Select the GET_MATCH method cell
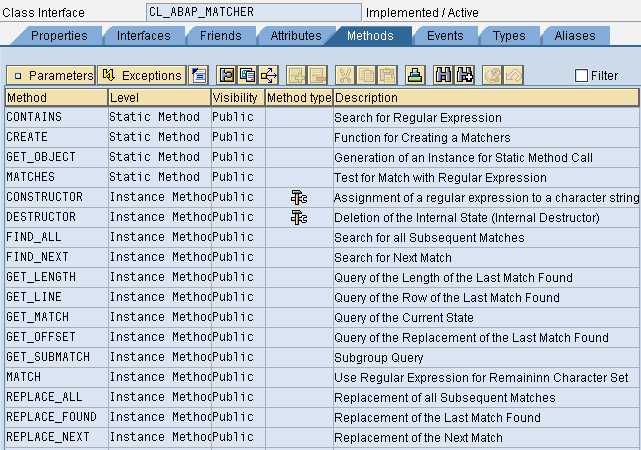 56,318
